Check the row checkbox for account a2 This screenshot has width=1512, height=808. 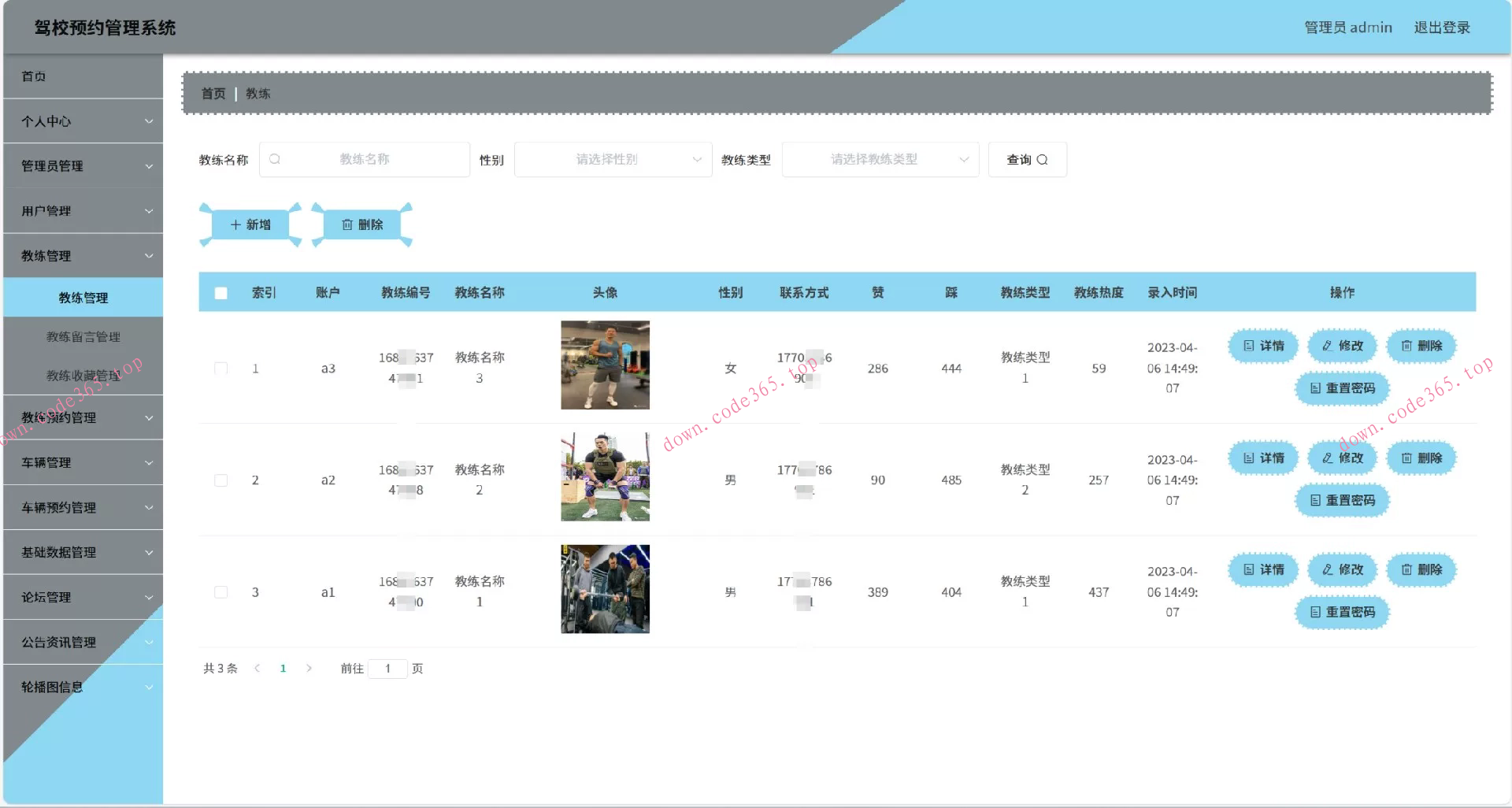pyautogui.click(x=221, y=480)
